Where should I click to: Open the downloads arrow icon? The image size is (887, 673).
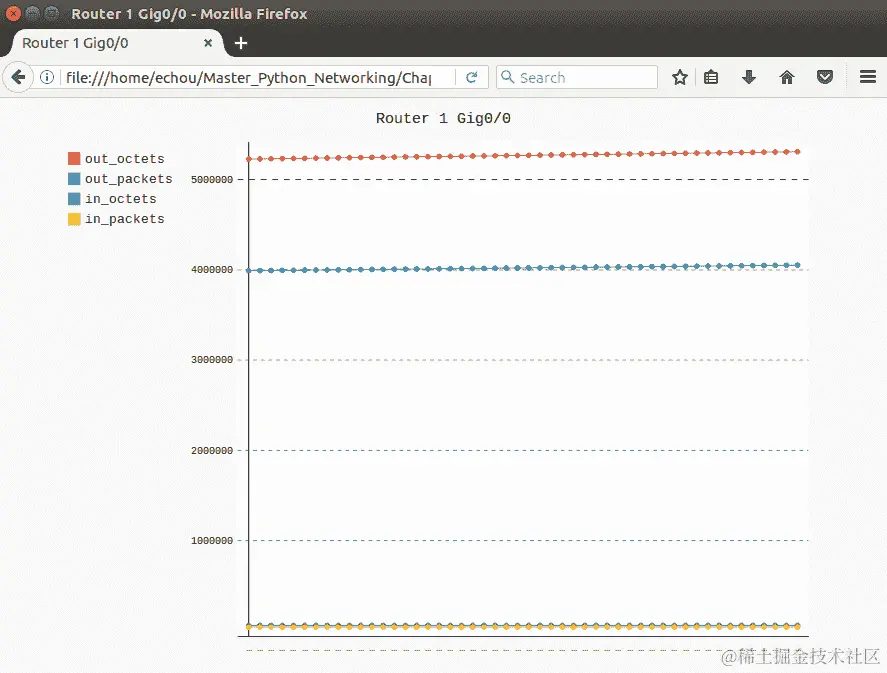coord(749,77)
